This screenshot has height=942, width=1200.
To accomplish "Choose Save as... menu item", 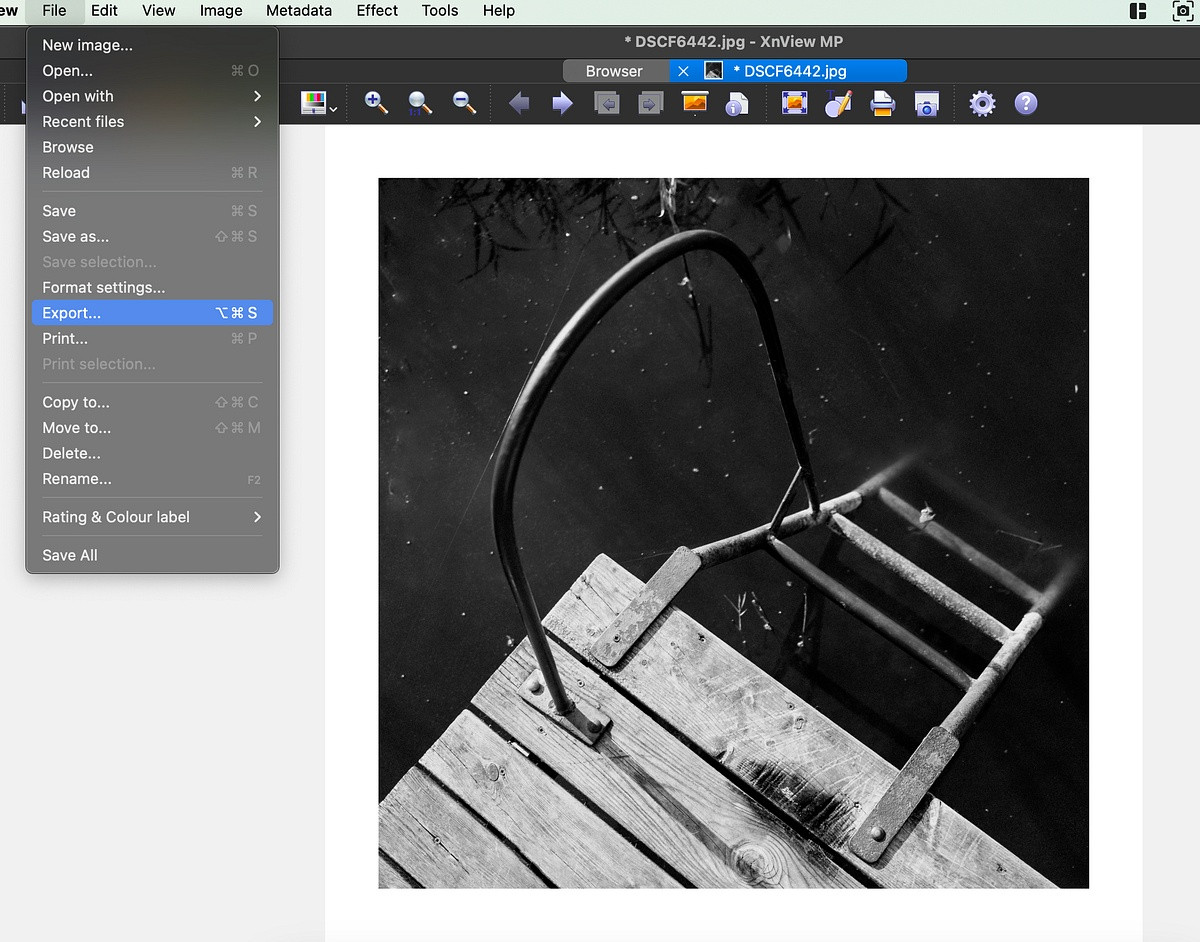I will point(152,236).
